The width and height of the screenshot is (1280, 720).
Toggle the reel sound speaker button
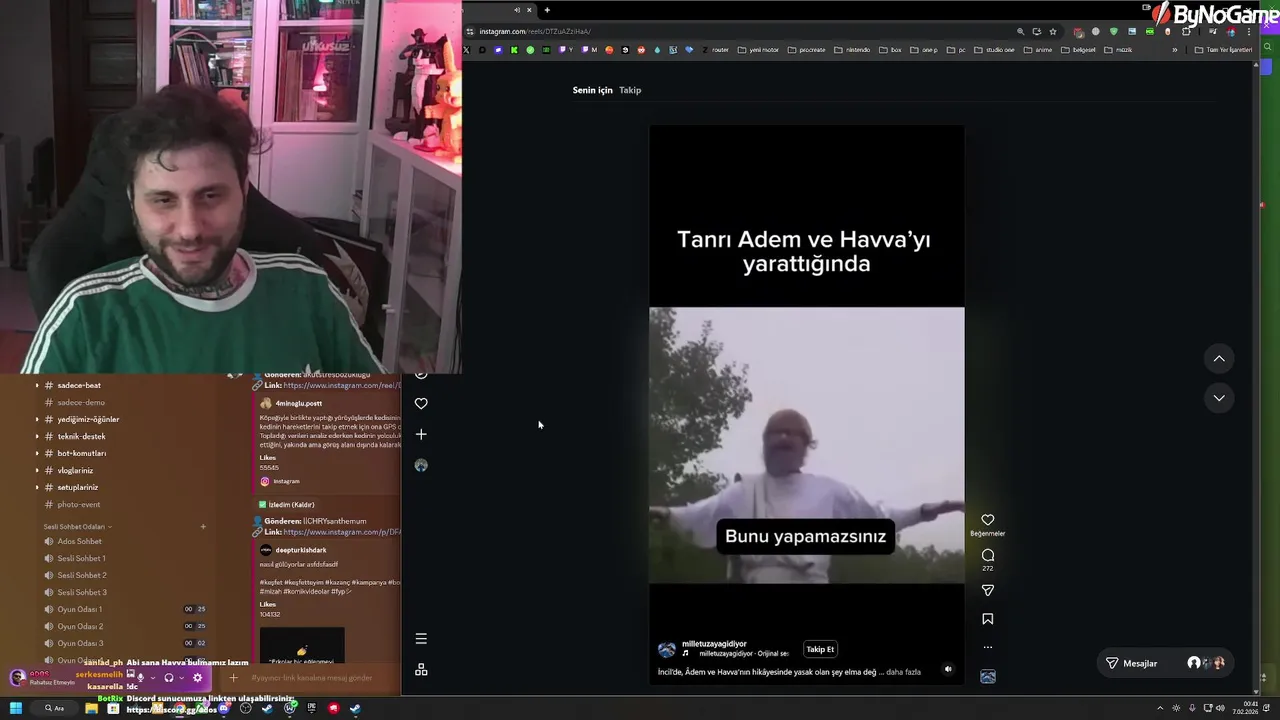coord(948,670)
